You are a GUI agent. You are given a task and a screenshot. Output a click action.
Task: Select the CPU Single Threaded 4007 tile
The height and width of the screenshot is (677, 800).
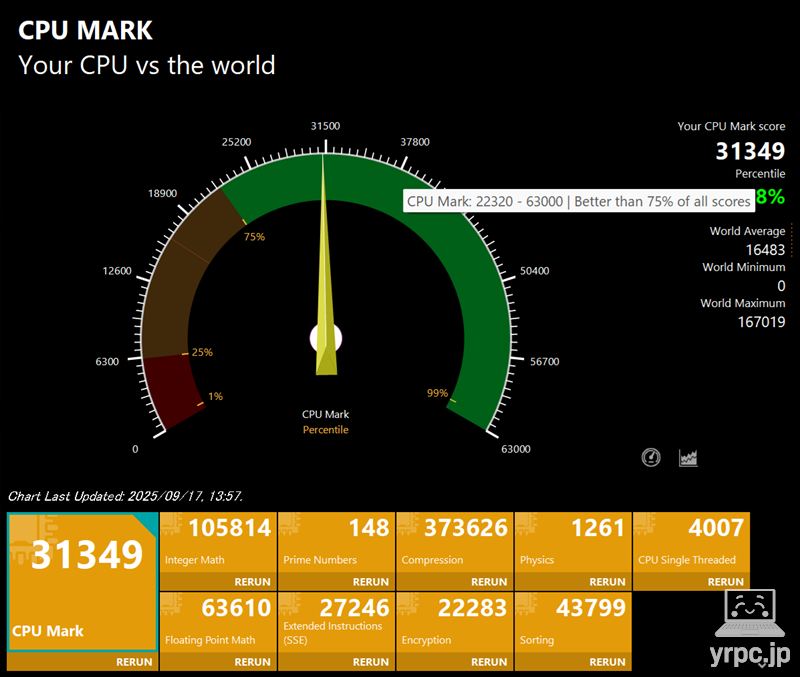coord(692,542)
